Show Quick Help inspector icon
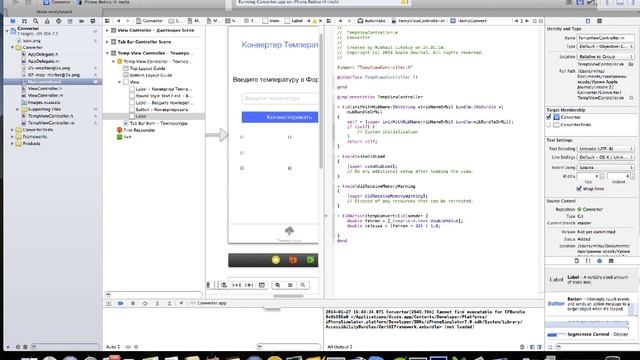Screen dimensions: 640x360 tap(599, 21)
